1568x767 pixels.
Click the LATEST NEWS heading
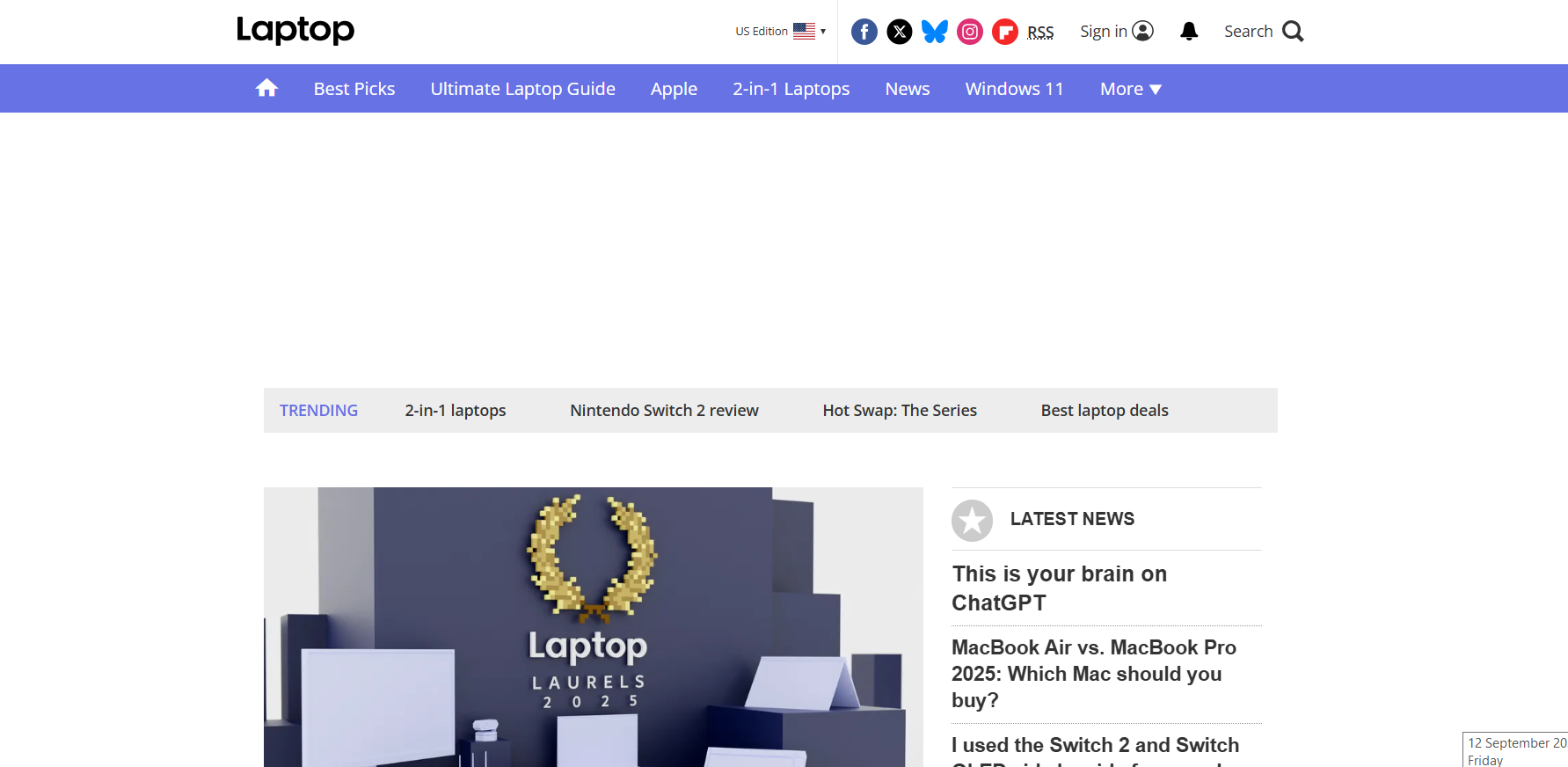click(x=1072, y=519)
